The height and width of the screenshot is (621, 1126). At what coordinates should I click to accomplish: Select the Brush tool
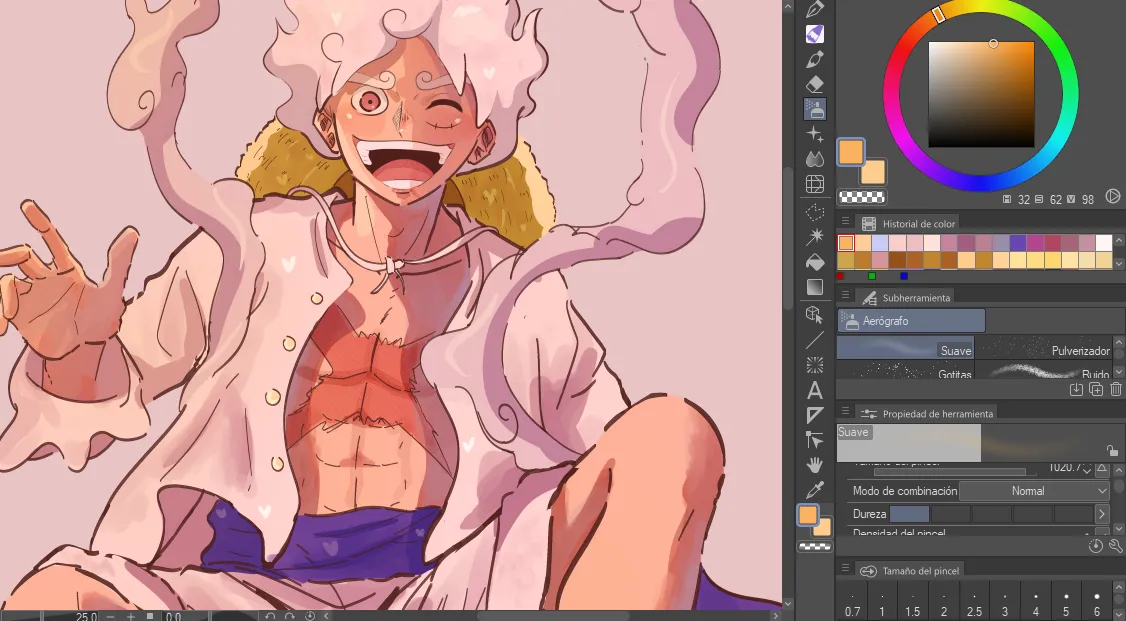[x=814, y=59]
